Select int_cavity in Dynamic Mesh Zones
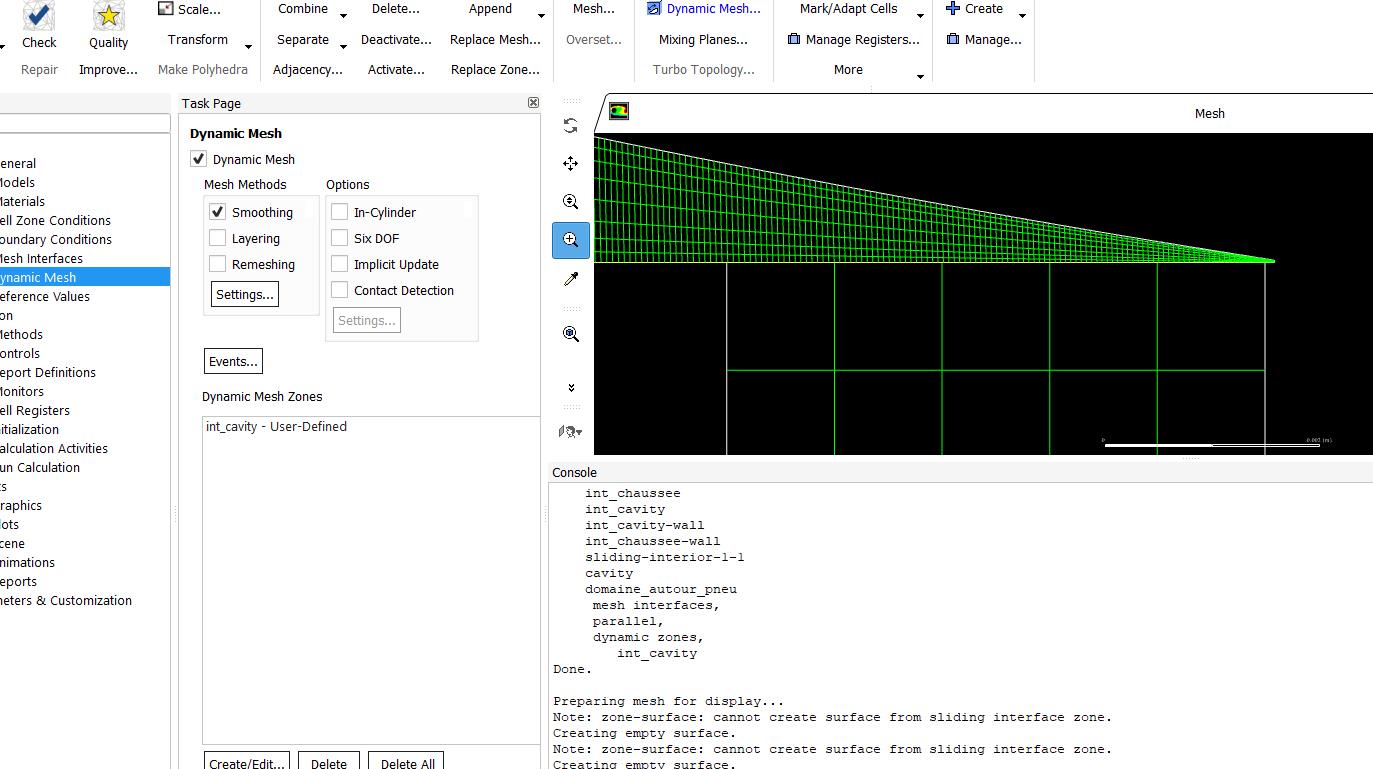The height and width of the screenshot is (769, 1373). [x=276, y=426]
